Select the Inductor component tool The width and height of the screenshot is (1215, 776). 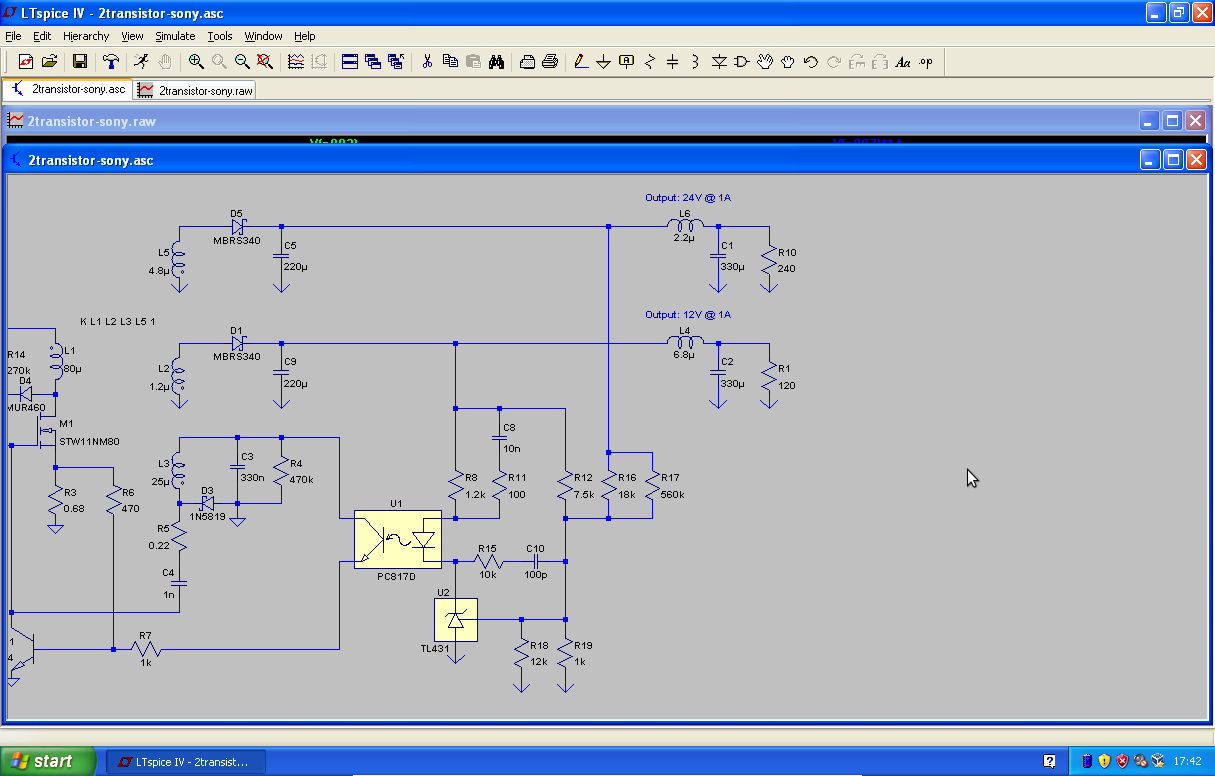pyautogui.click(x=696, y=62)
